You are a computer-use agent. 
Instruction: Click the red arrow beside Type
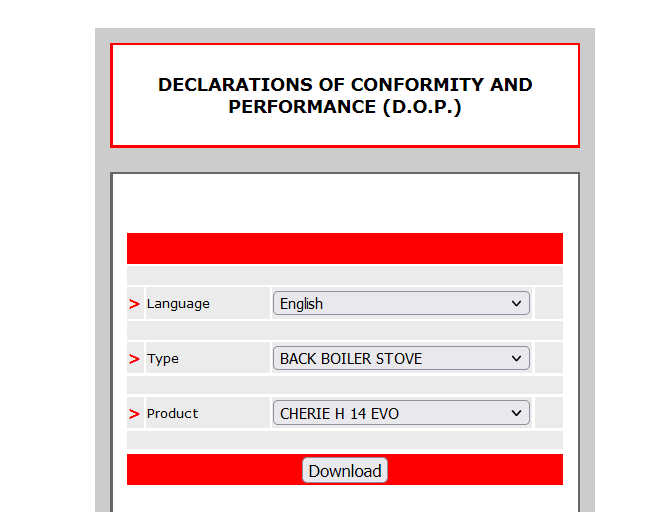pyautogui.click(x=134, y=359)
